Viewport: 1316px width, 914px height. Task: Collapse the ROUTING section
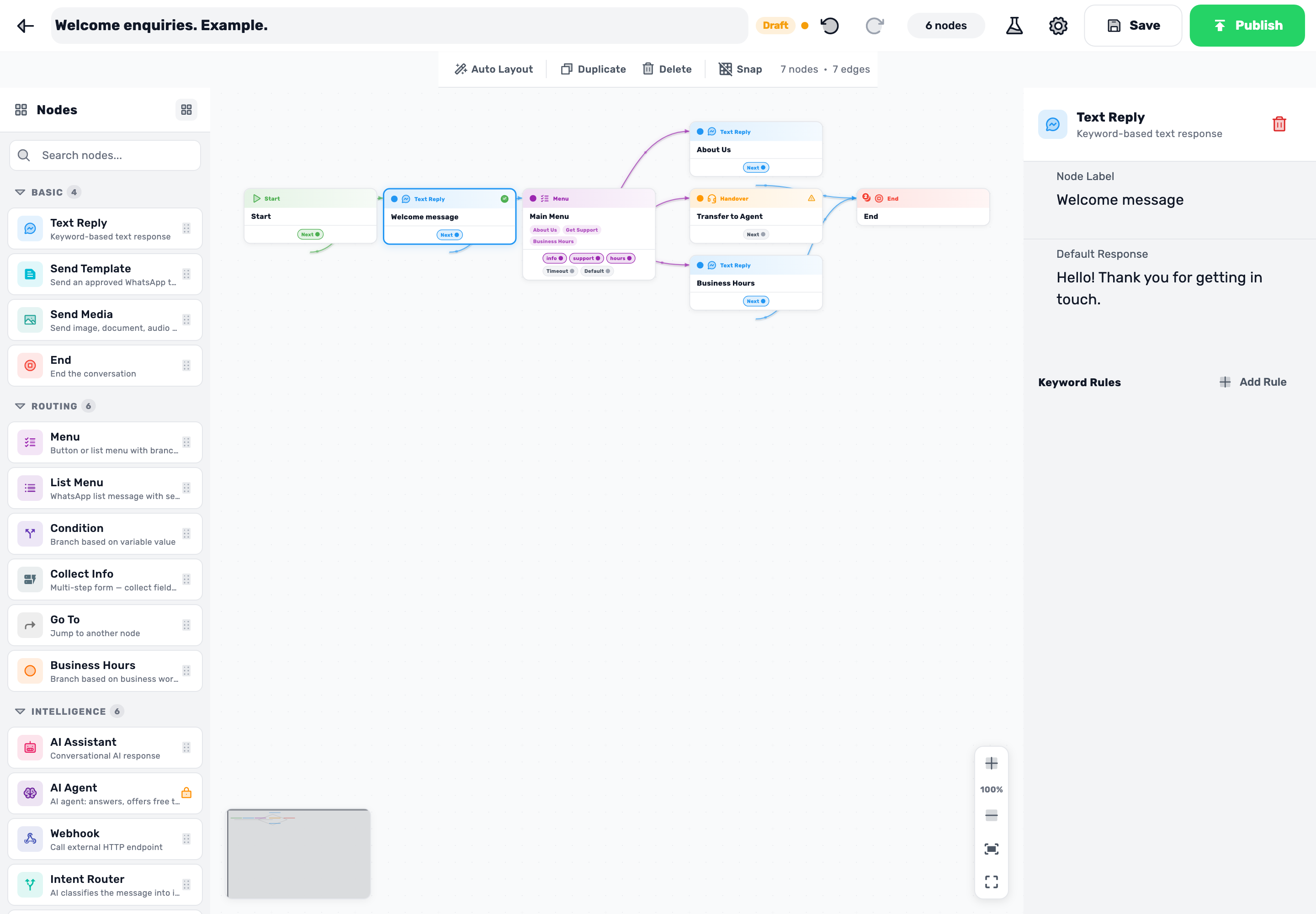coord(20,406)
